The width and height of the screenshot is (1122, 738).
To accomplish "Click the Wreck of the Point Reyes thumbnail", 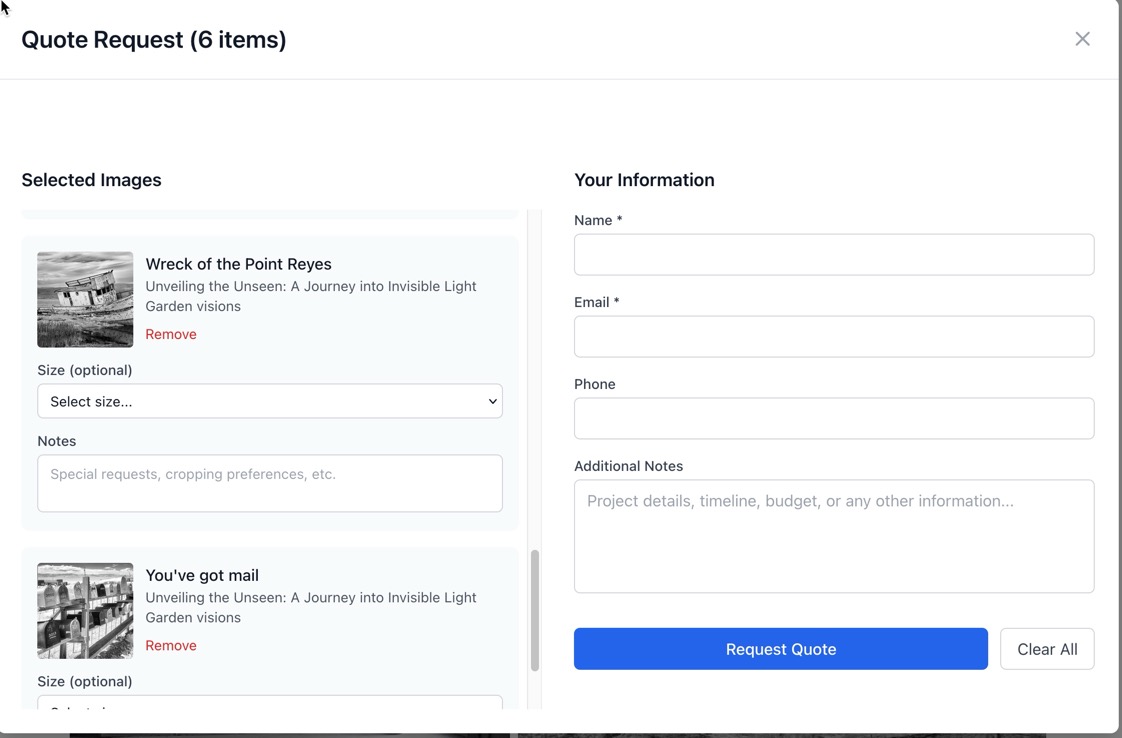I will pyautogui.click(x=85, y=299).
